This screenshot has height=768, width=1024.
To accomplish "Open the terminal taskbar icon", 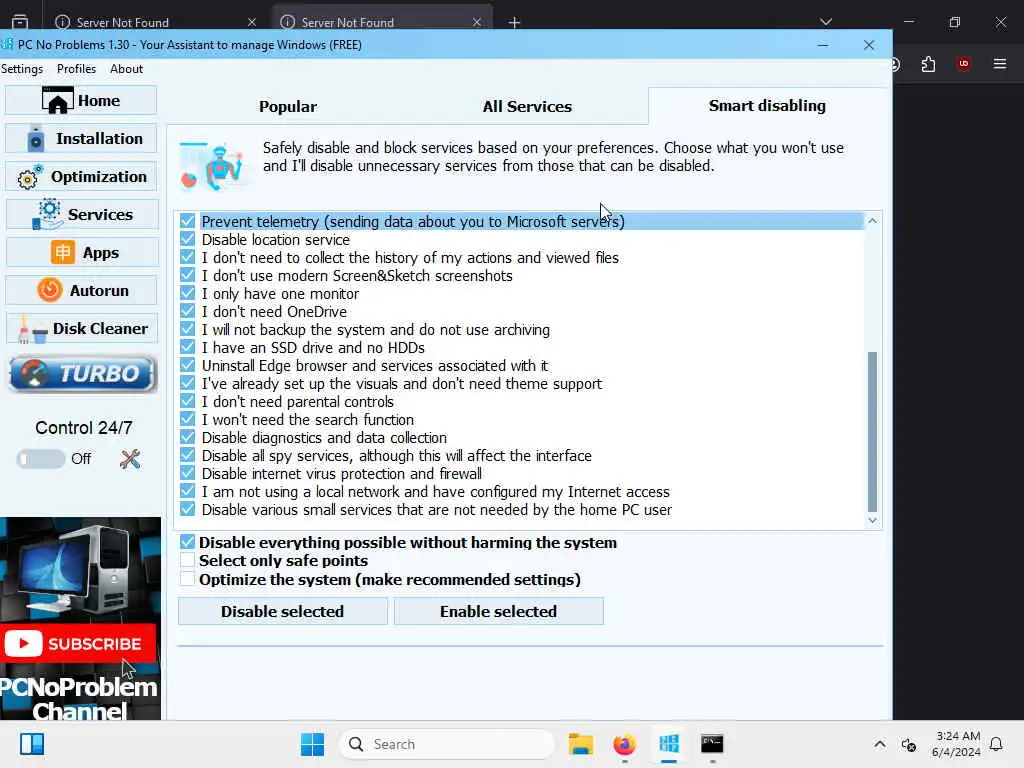I will pos(712,744).
